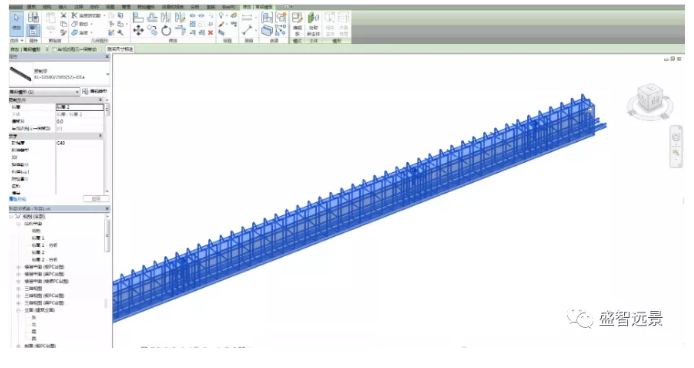Click the Properties palette vertical scrollbar

106,110
